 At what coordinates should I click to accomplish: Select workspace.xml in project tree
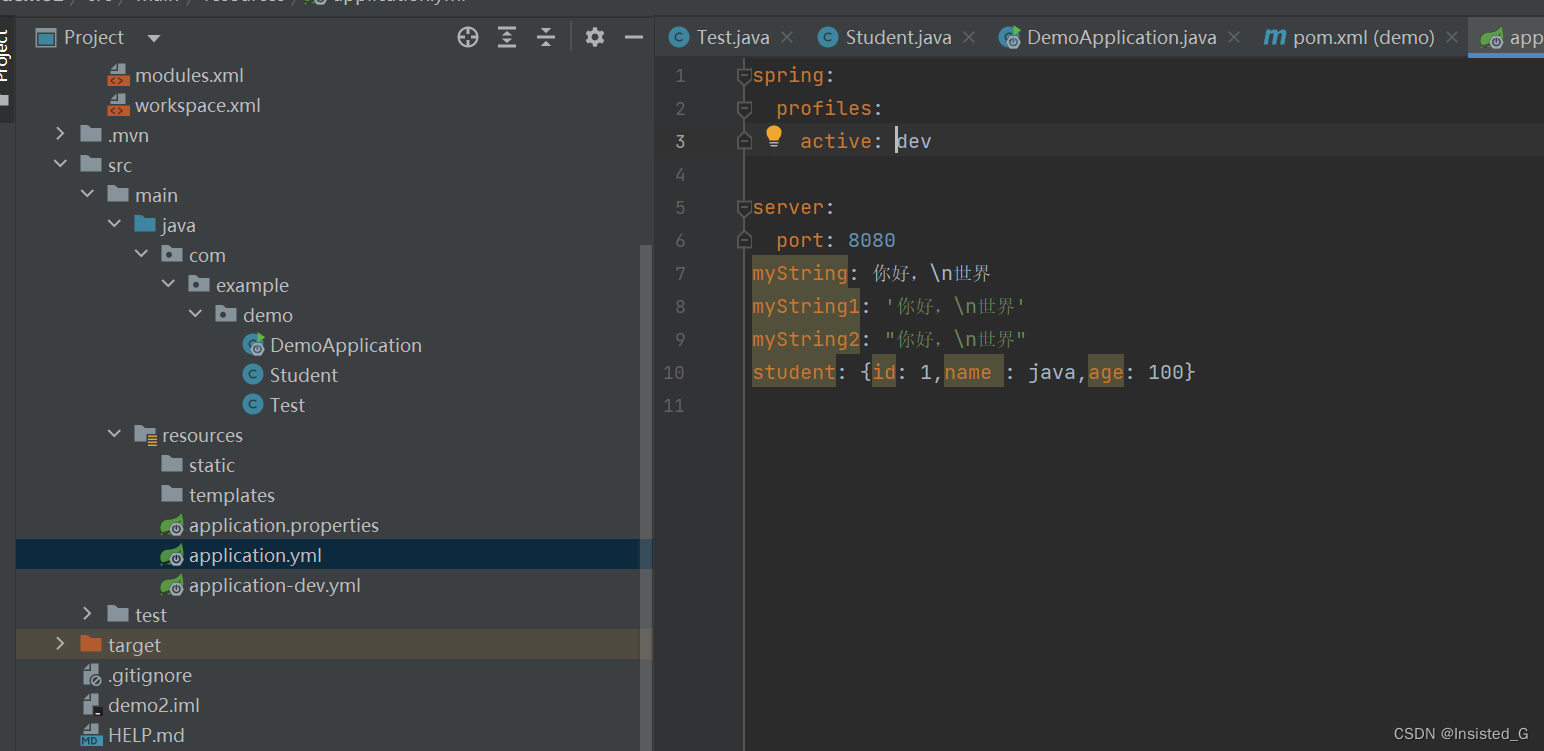(198, 105)
